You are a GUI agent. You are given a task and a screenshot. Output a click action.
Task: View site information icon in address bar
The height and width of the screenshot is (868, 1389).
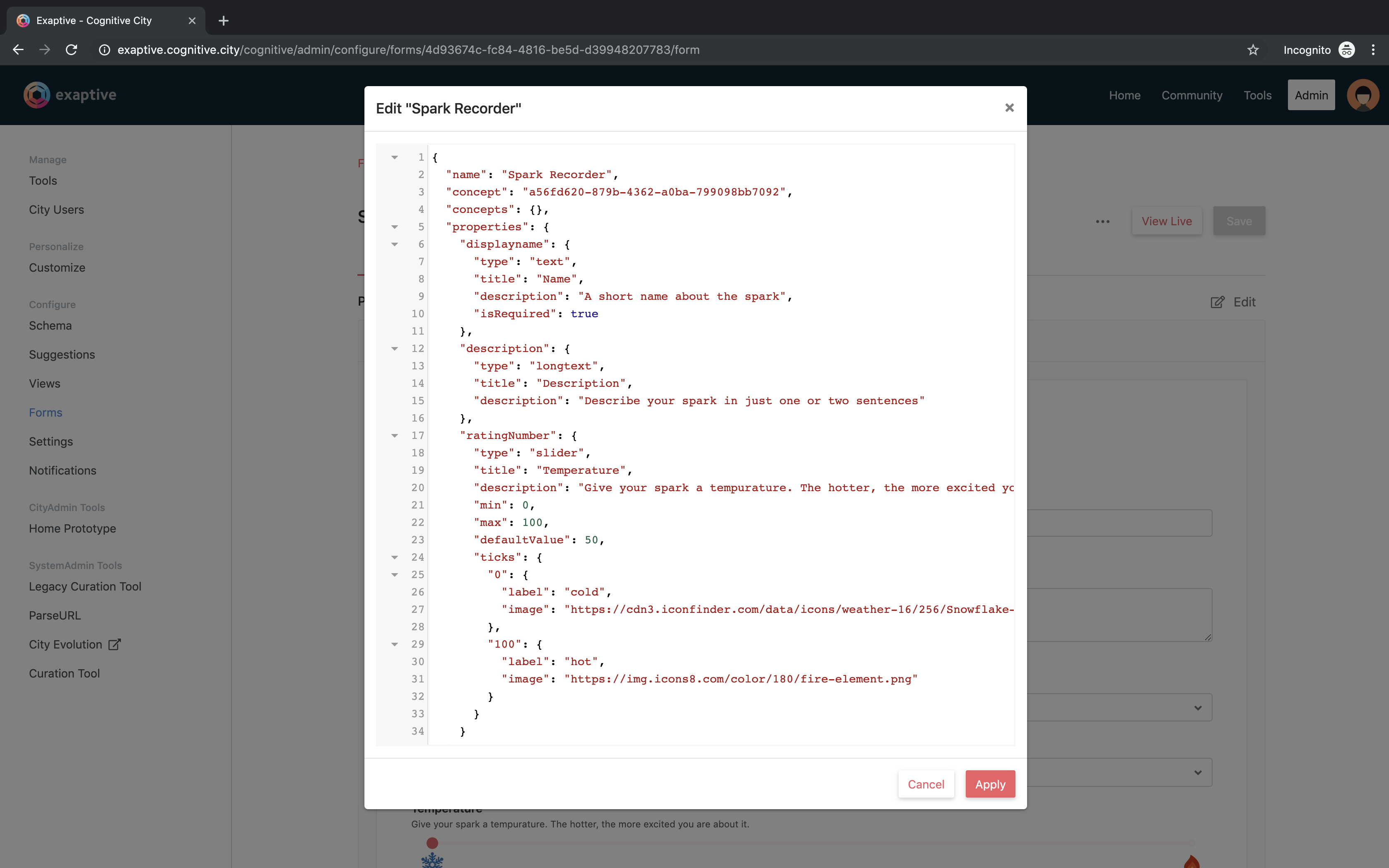coord(104,50)
